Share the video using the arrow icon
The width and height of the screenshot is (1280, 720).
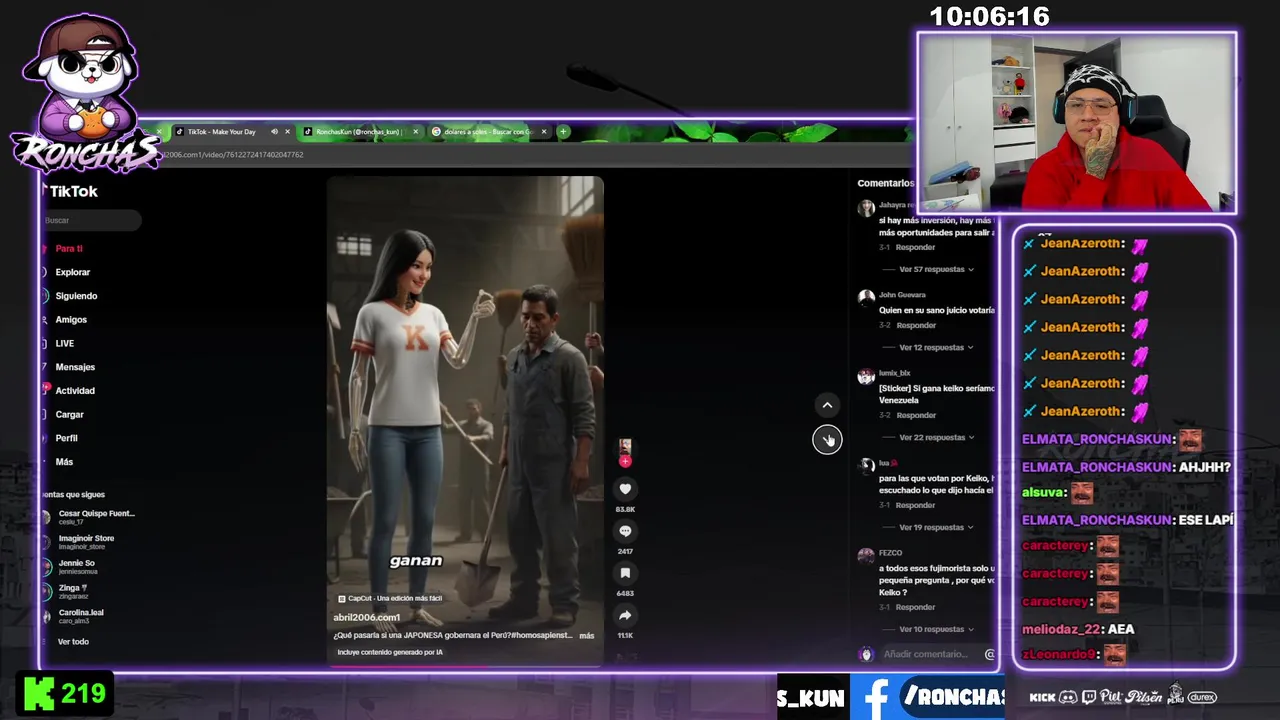tap(625, 615)
